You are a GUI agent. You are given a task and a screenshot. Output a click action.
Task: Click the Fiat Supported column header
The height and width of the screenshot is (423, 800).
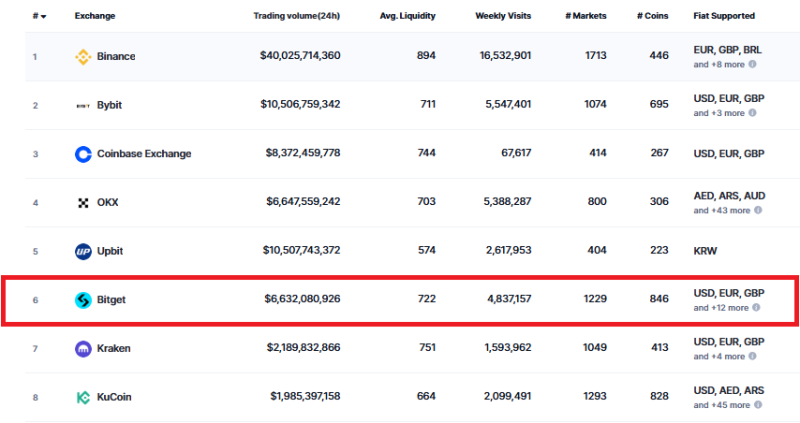point(724,16)
